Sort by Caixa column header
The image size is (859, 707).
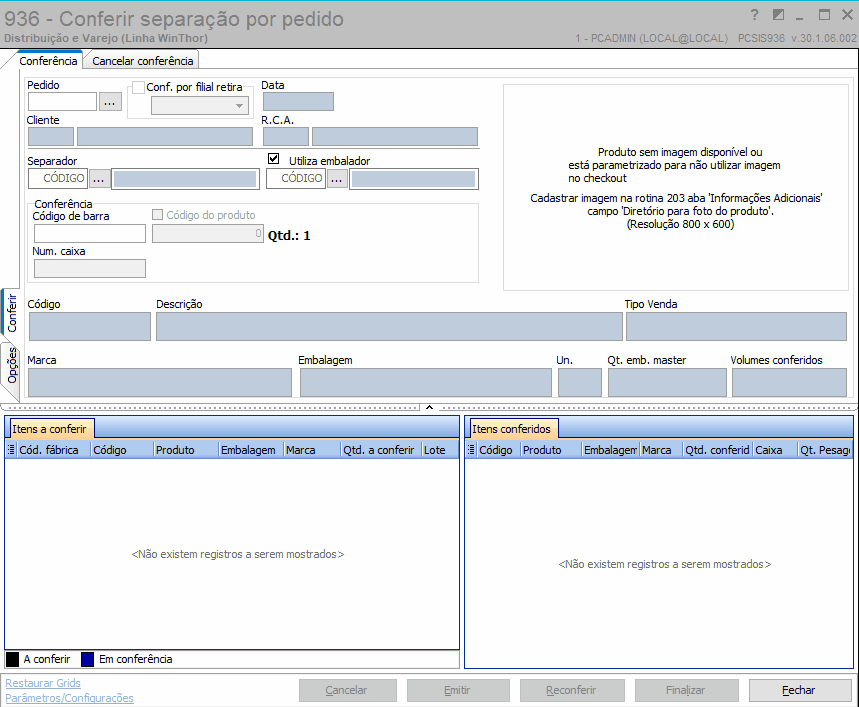775,450
